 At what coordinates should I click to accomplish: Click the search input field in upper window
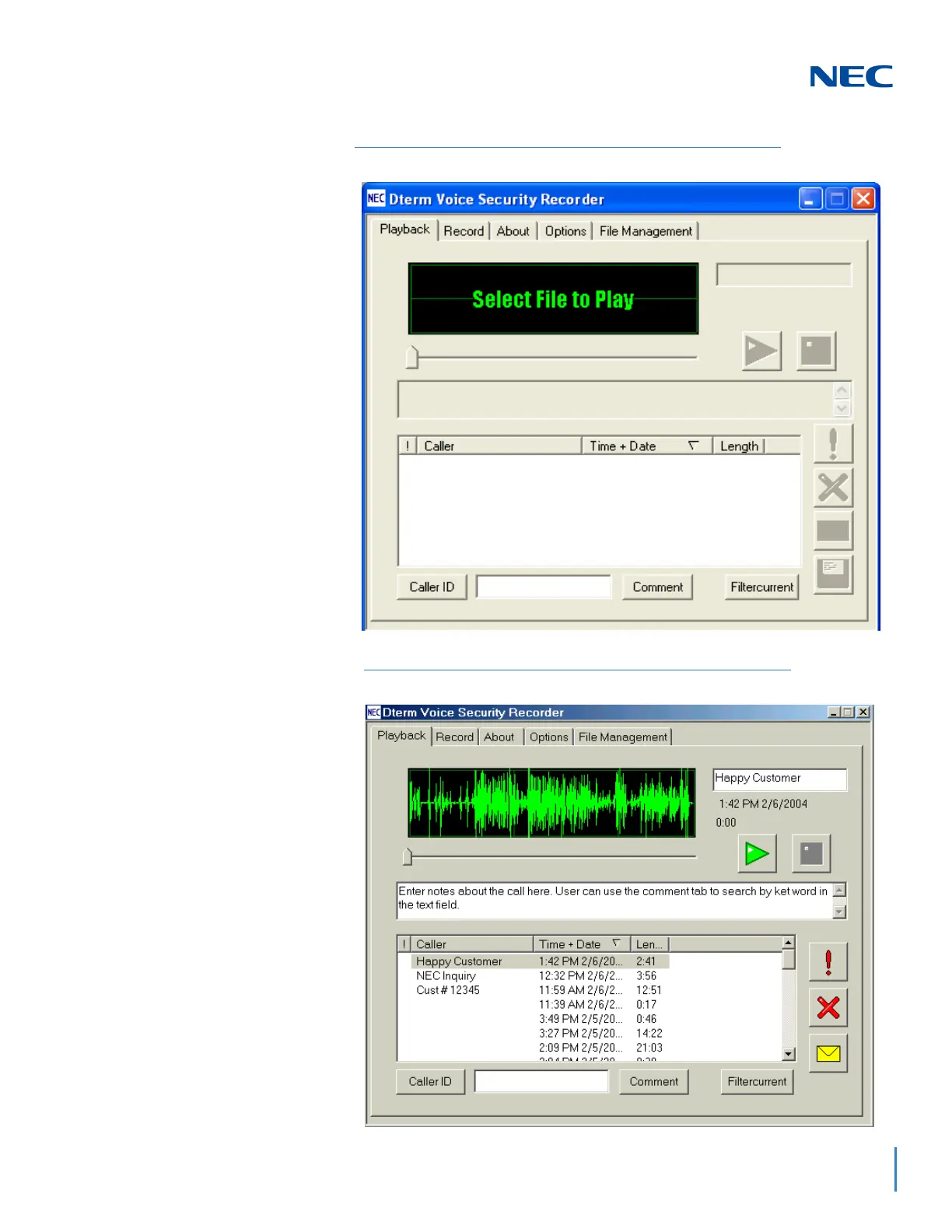click(544, 587)
